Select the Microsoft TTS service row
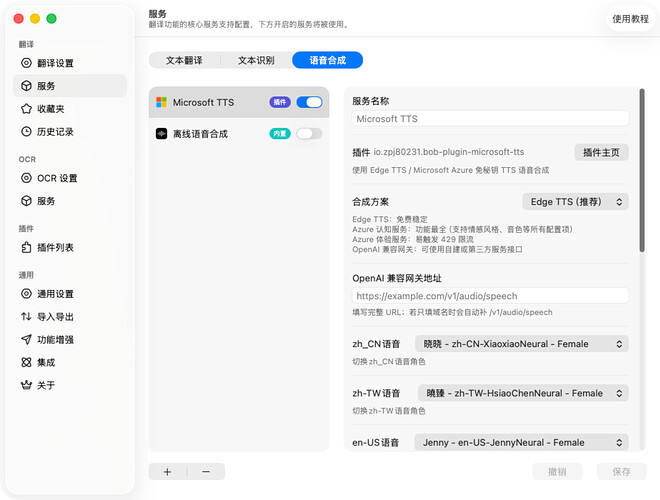The image size is (660, 500). (239, 102)
